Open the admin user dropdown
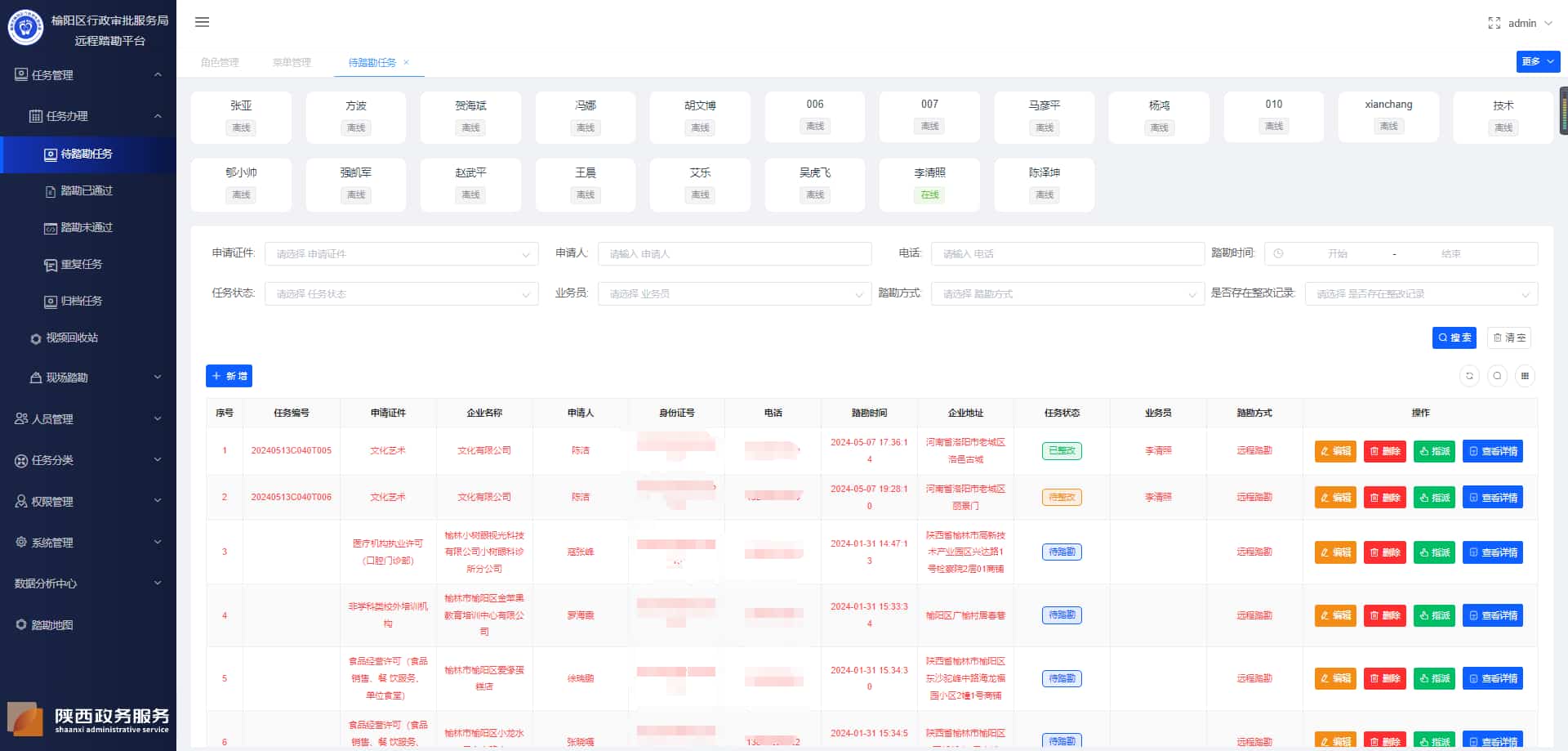Image resolution: width=1568 pixels, height=751 pixels. coord(1530,23)
